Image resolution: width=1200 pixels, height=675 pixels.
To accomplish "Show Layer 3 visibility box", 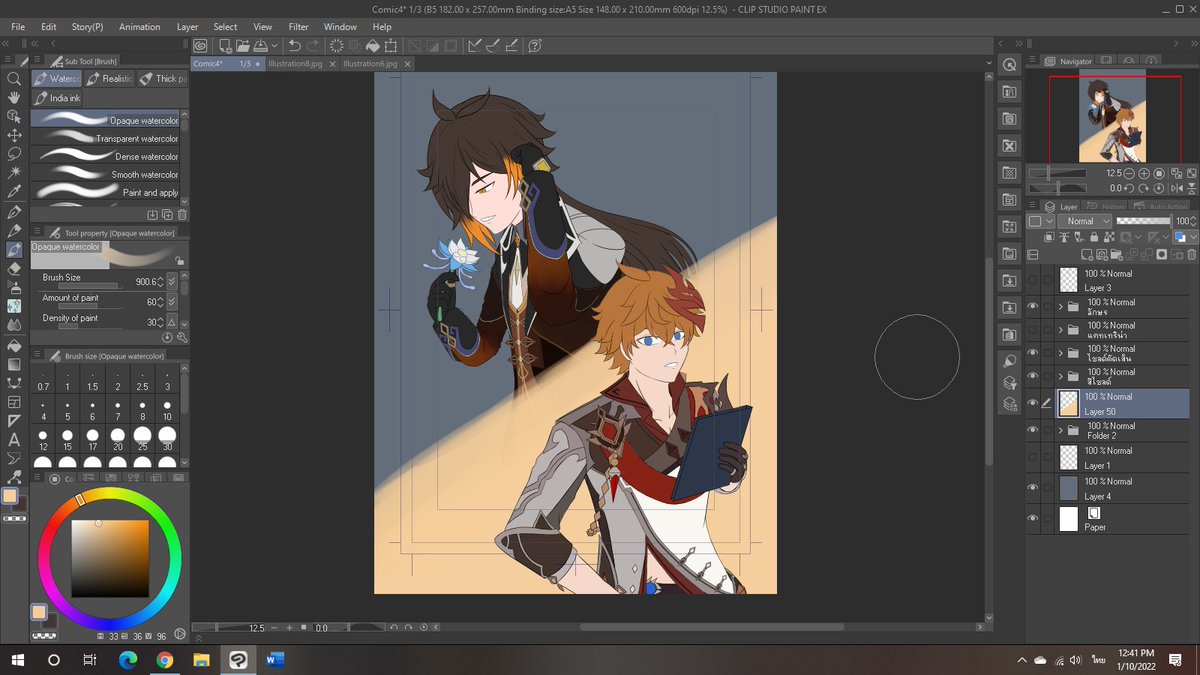I will pos(1033,280).
